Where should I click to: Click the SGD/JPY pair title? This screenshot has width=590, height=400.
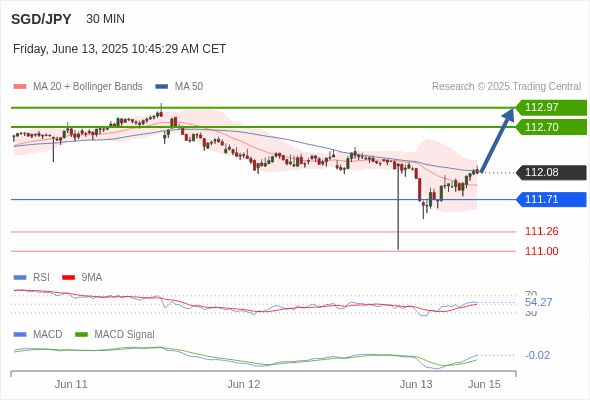(41, 19)
